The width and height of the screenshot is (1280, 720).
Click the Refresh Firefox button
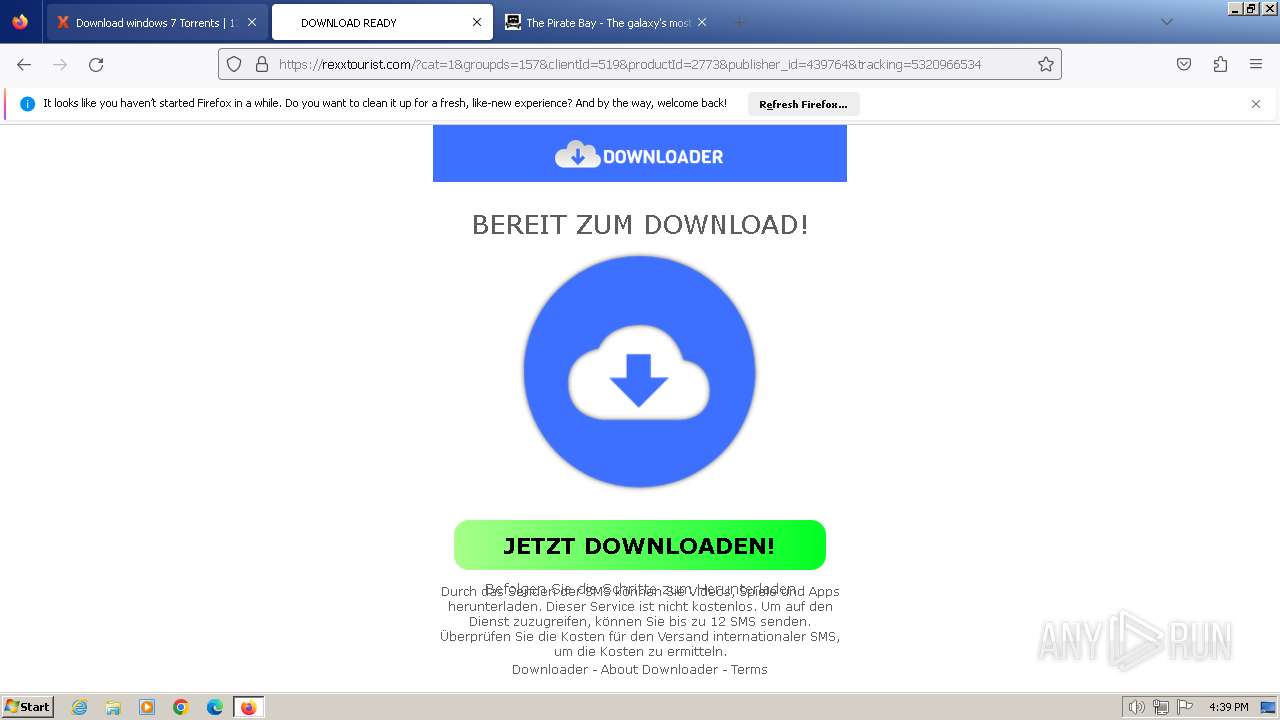803,104
